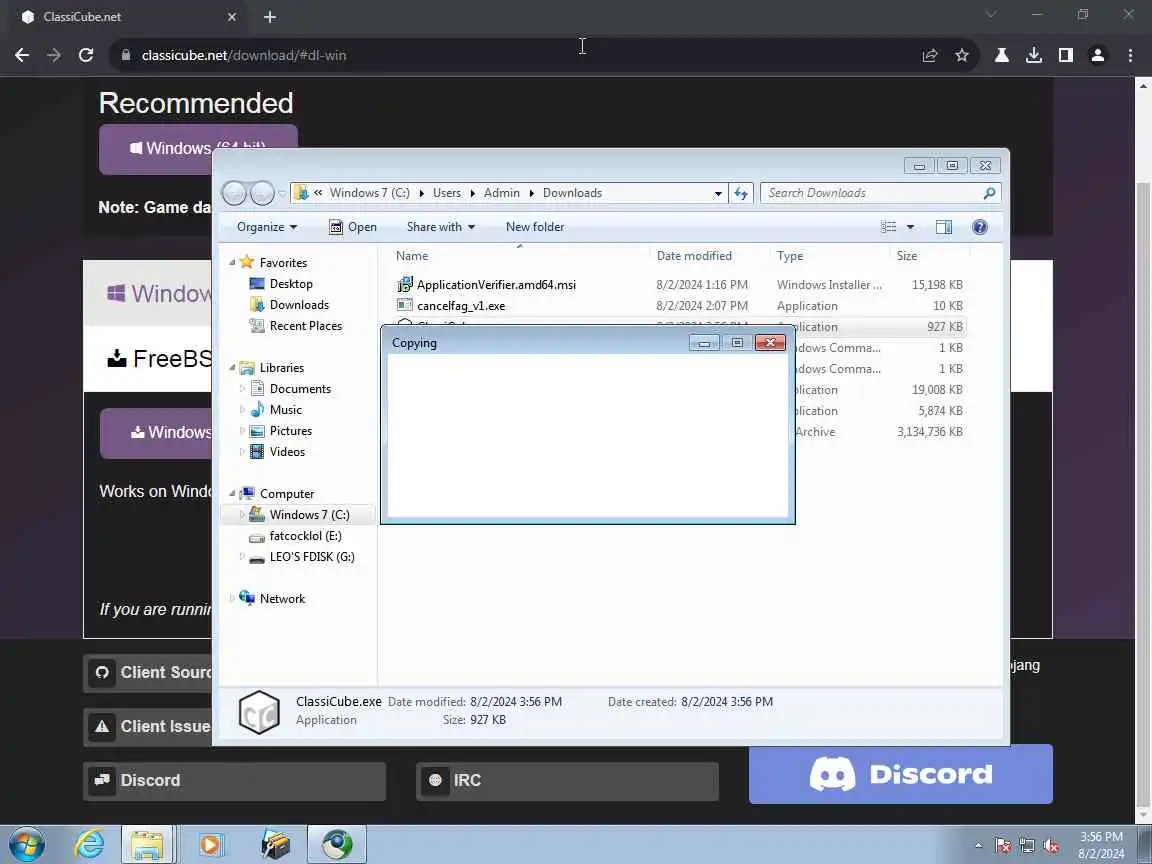Open Chrome profile icon
Image resolution: width=1152 pixels, height=864 pixels.
(x=1098, y=55)
